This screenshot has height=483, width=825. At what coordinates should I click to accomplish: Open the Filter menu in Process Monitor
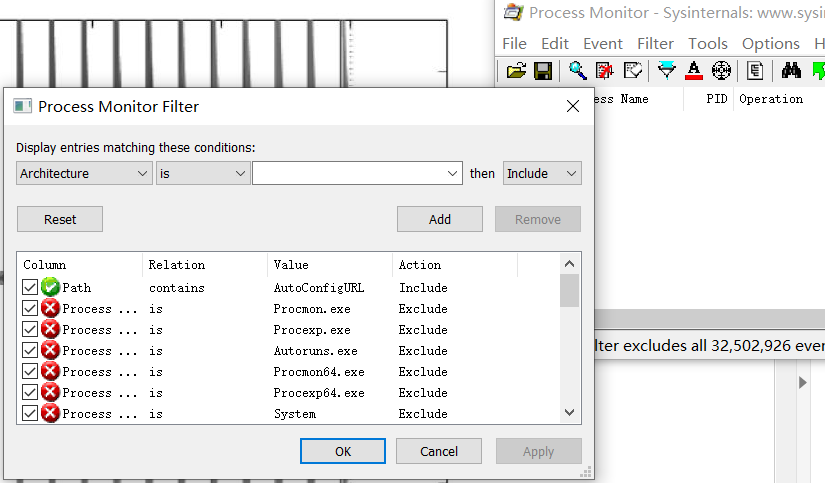656,43
